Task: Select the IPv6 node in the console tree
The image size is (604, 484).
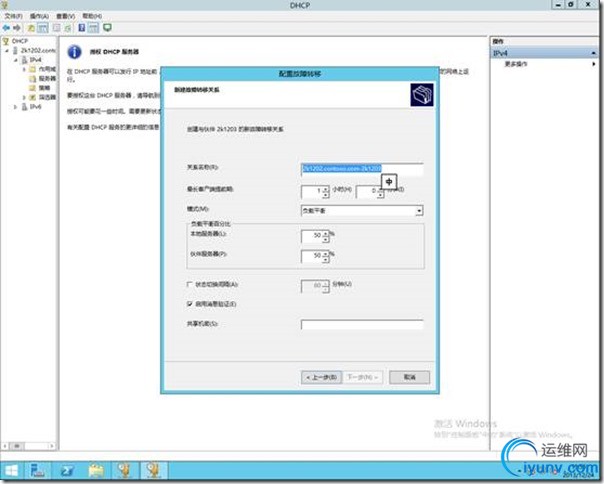Action: pos(32,107)
